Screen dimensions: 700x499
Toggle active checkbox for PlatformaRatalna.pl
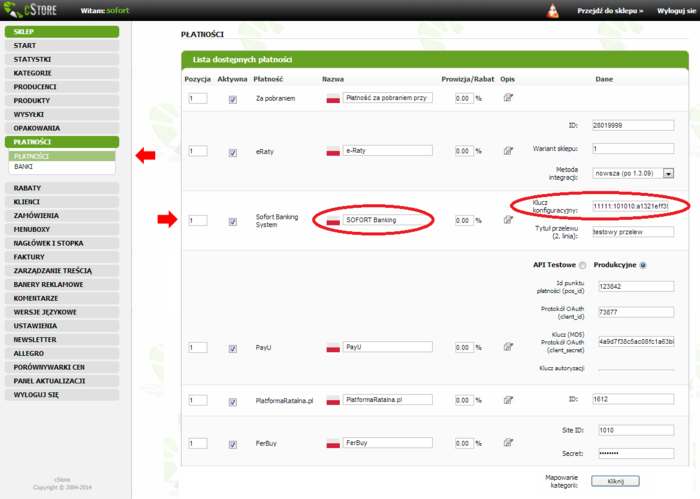click(233, 402)
